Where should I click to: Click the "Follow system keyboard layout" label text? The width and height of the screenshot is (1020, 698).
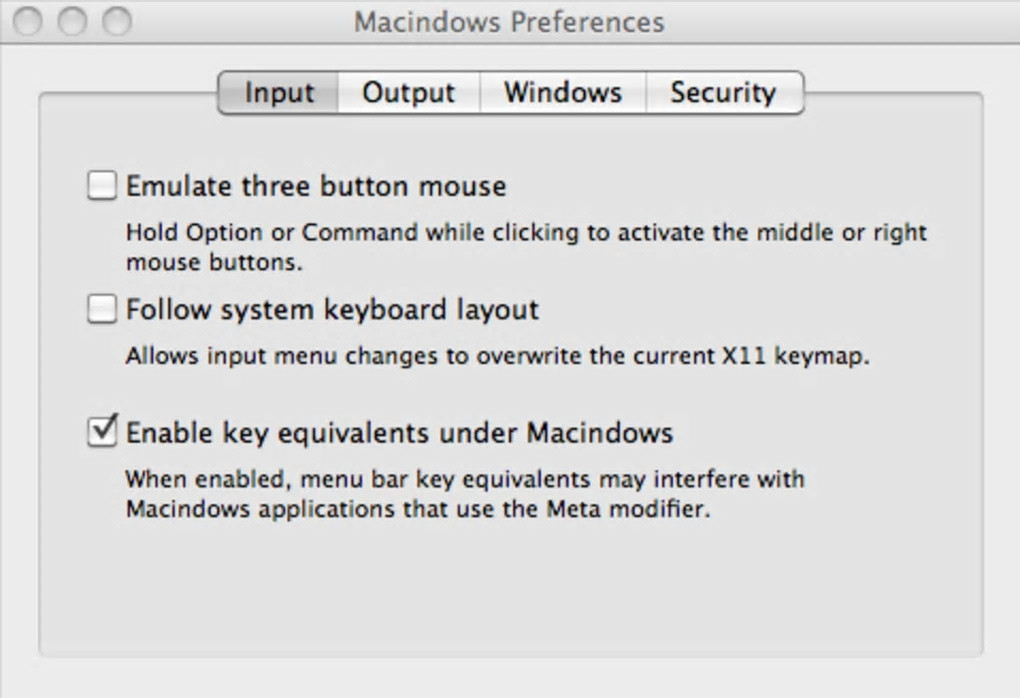332,310
